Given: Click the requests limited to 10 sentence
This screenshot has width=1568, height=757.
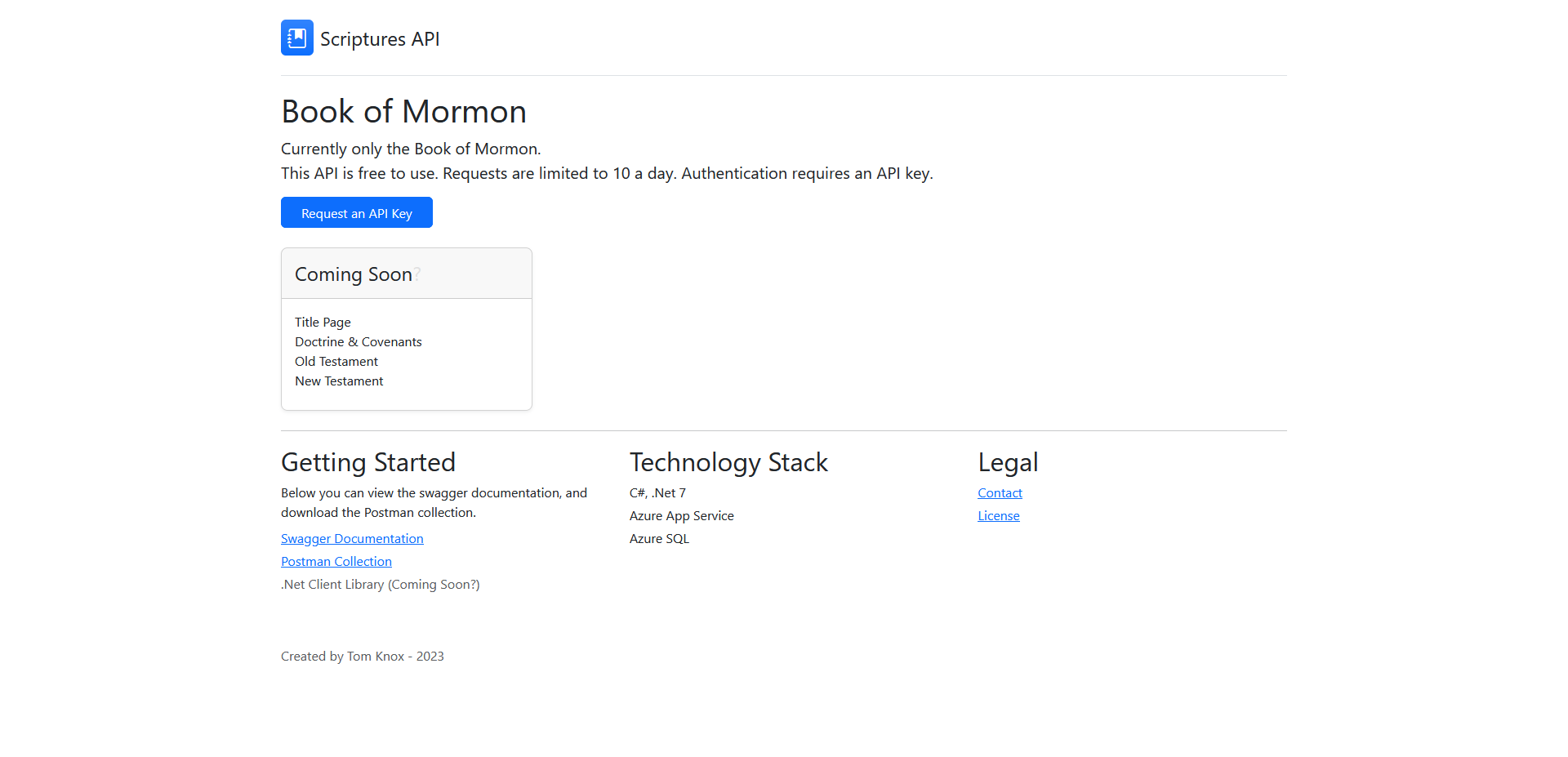Looking at the screenshot, I should (607, 173).
